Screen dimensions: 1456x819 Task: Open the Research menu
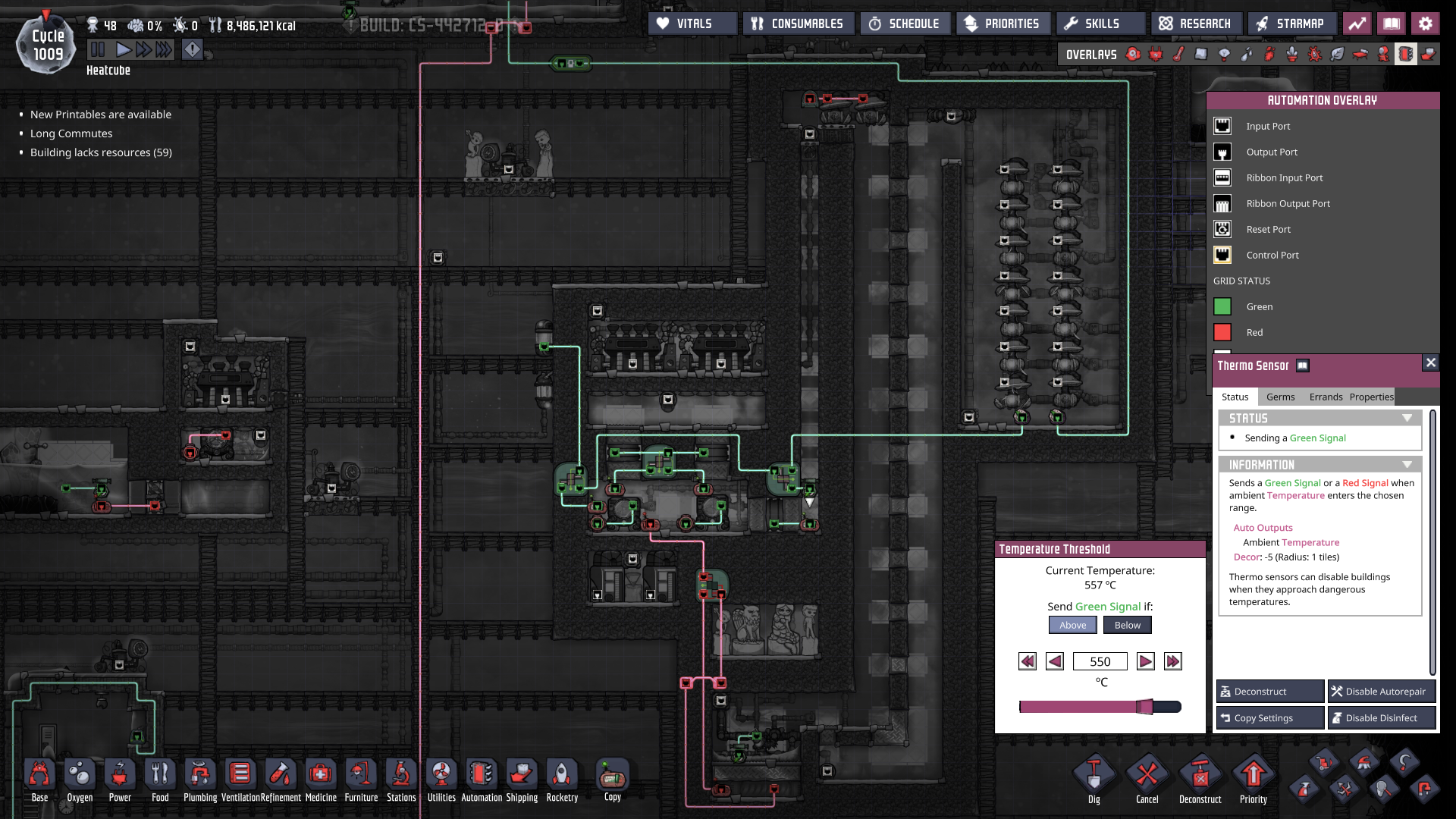tap(1196, 24)
